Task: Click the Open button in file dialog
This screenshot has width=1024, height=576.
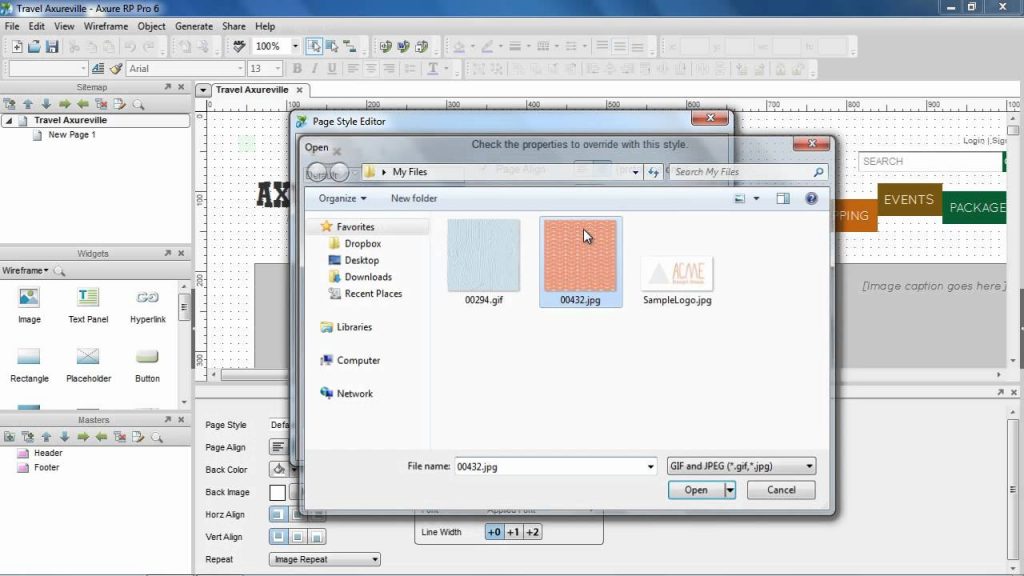Action: point(696,490)
